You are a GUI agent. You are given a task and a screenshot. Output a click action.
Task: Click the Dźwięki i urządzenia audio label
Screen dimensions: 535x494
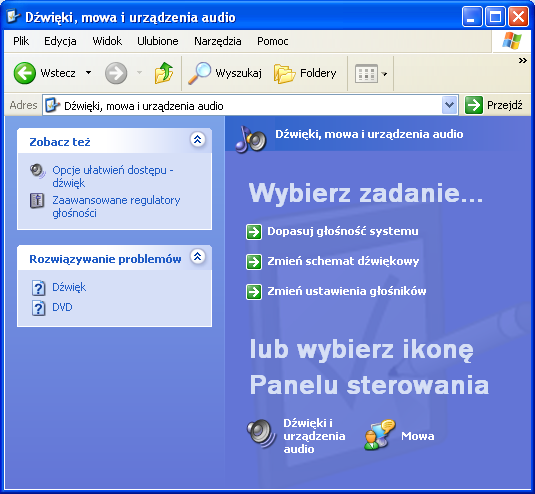tap(314, 436)
